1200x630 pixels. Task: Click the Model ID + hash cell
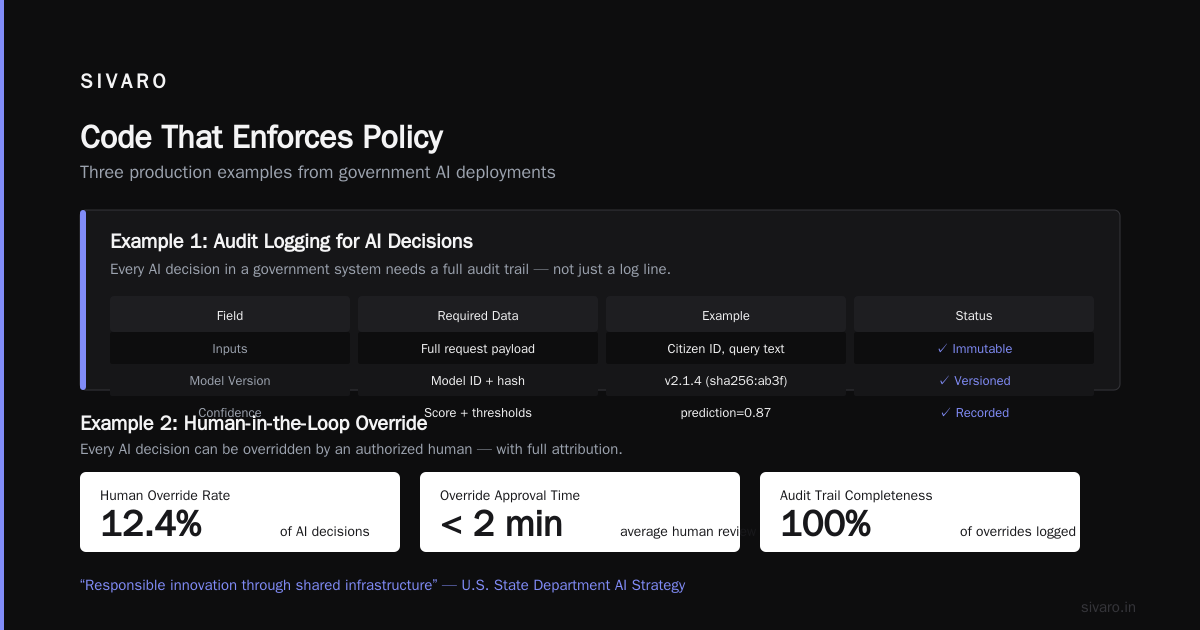click(x=478, y=381)
